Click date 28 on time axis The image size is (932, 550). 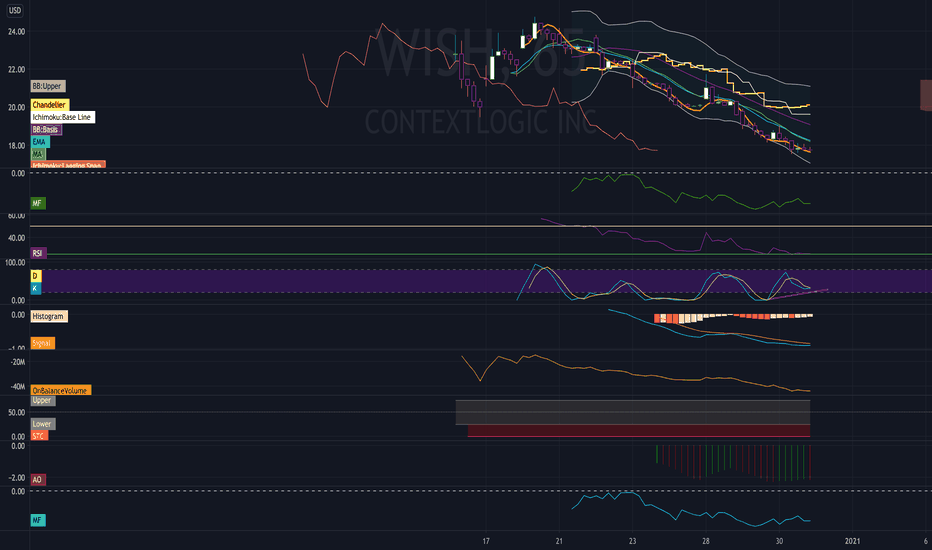[x=706, y=541]
